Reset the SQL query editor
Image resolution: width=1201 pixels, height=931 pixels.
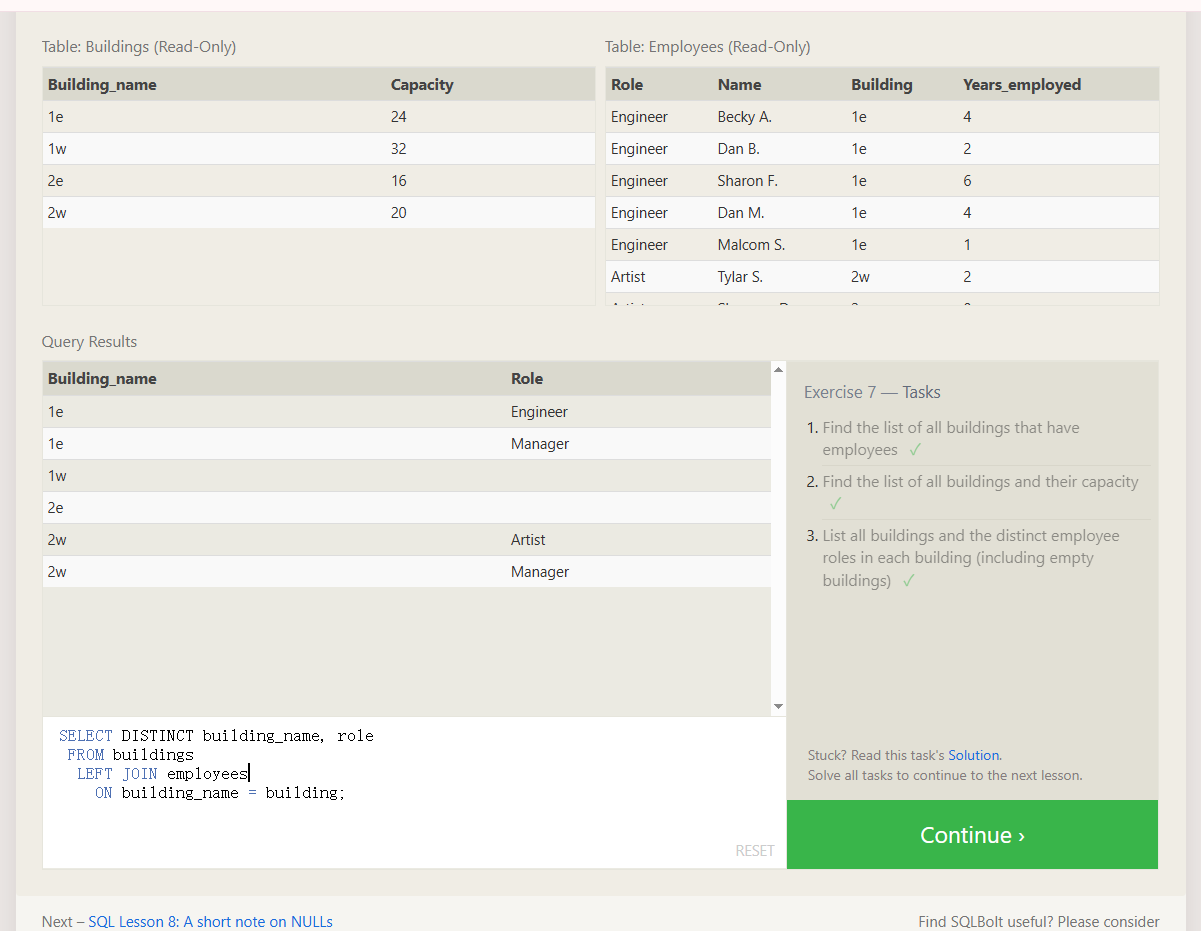point(754,850)
